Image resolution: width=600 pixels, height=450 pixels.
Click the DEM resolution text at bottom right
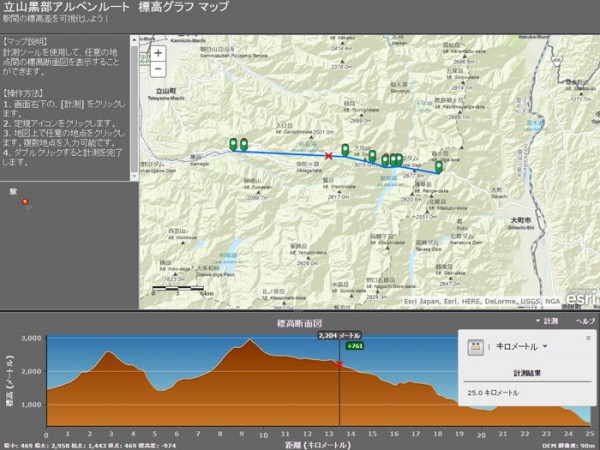(x=568, y=446)
